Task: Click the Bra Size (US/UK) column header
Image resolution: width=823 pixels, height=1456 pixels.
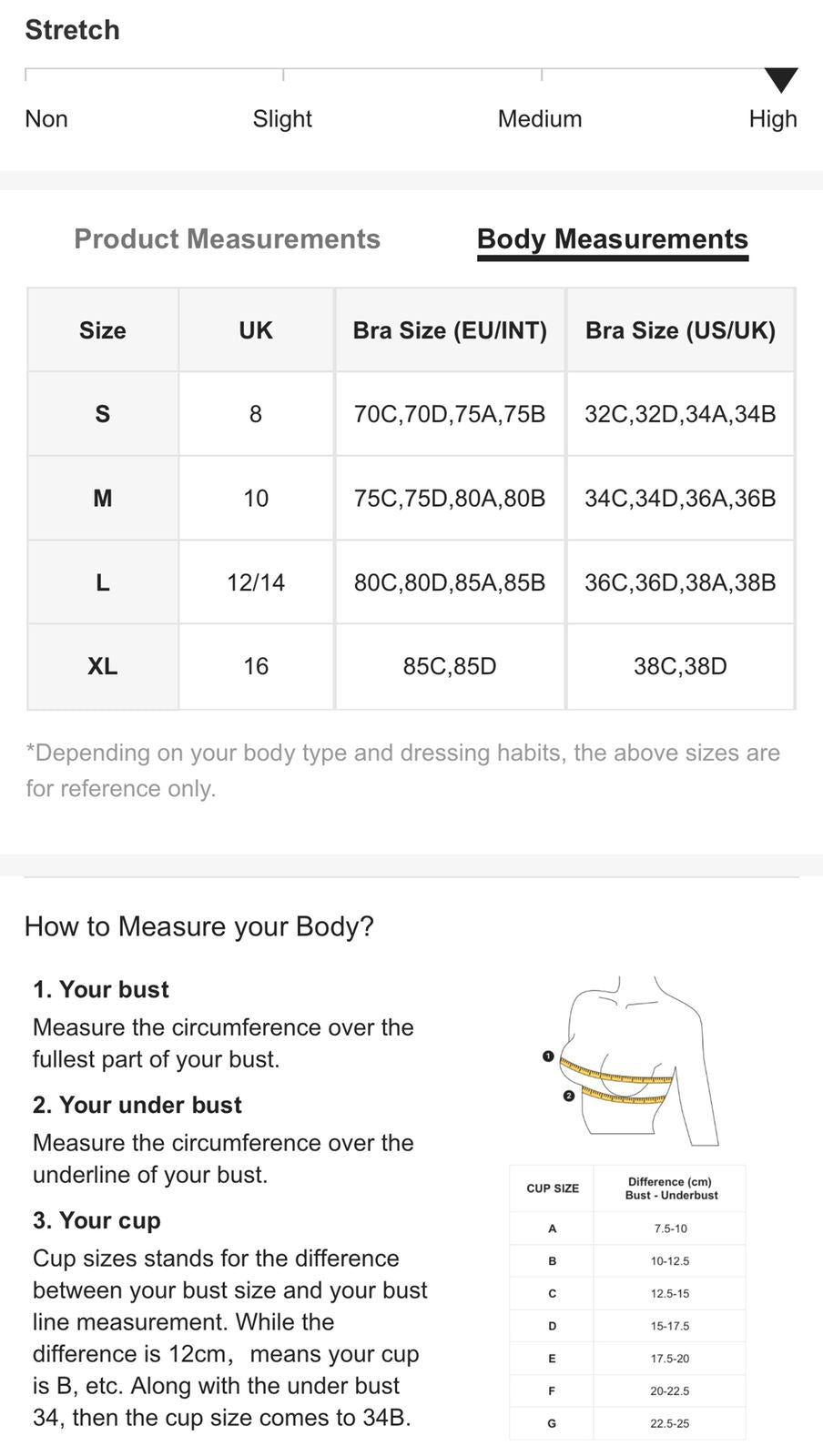Action: 680,330
